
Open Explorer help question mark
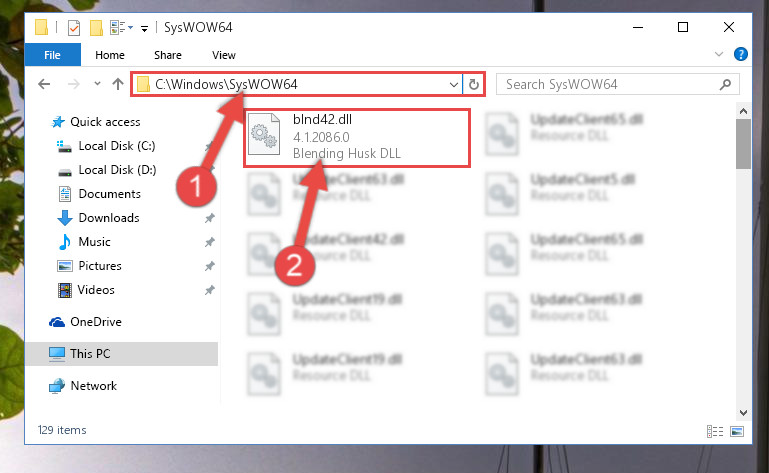pyautogui.click(x=741, y=54)
